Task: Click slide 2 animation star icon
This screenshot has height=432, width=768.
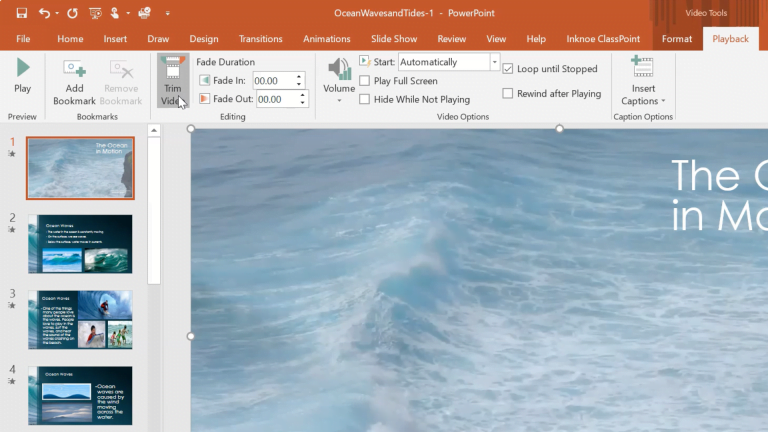Action: [x=12, y=230]
